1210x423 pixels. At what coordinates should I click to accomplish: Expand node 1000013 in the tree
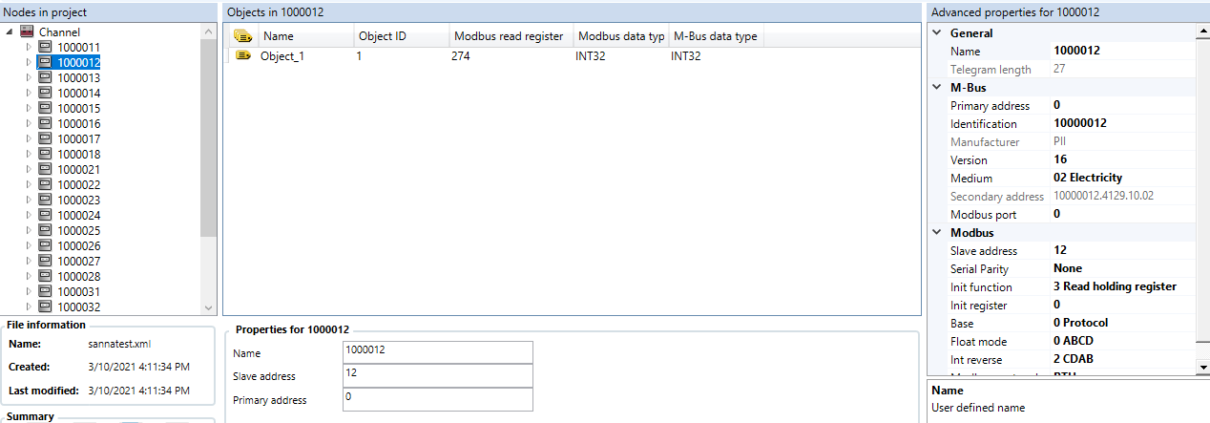click(x=29, y=77)
